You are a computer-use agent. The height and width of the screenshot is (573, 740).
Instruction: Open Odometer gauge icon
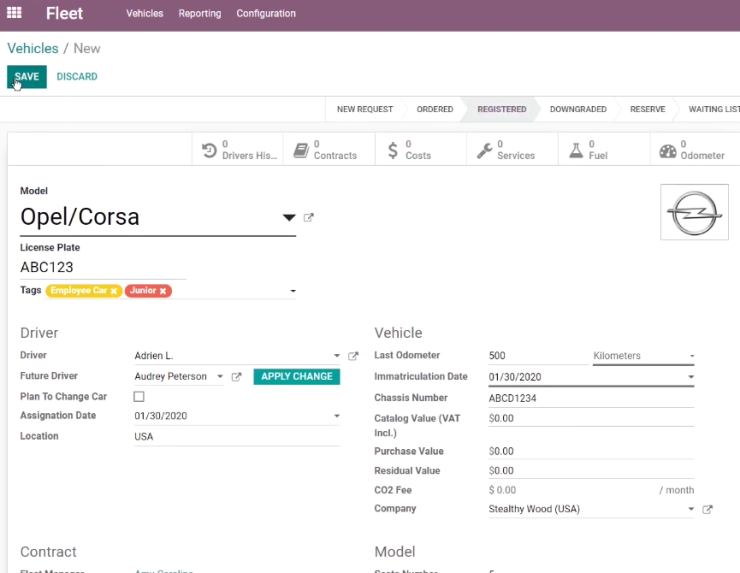click(x=668, y=151)
